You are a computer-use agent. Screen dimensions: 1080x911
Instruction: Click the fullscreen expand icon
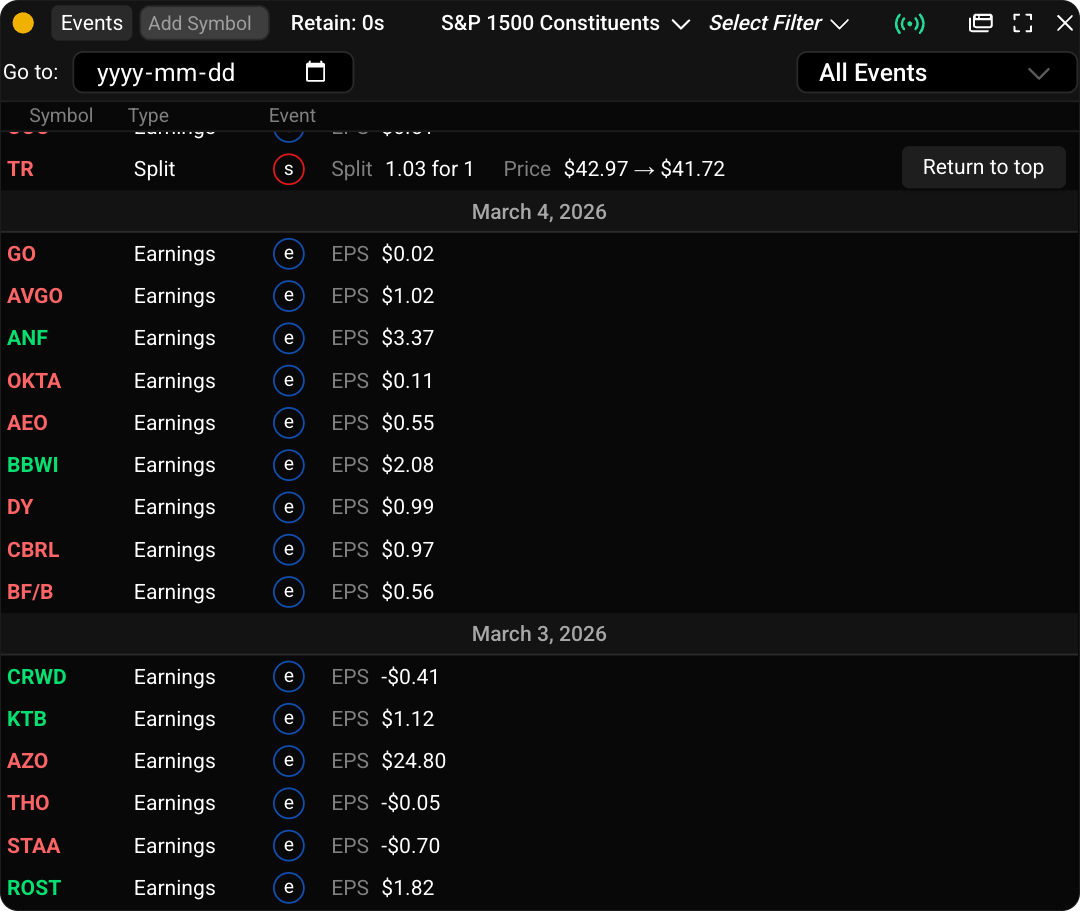coord(1022,22)
